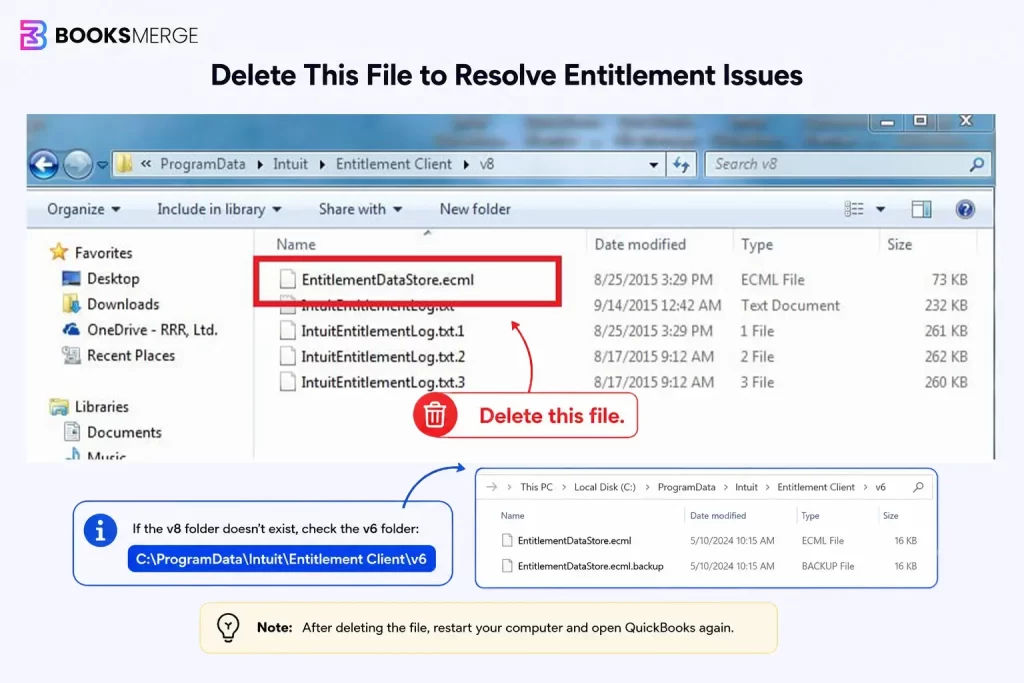Click This PC in v6 address path

click(x=536, y=487)
